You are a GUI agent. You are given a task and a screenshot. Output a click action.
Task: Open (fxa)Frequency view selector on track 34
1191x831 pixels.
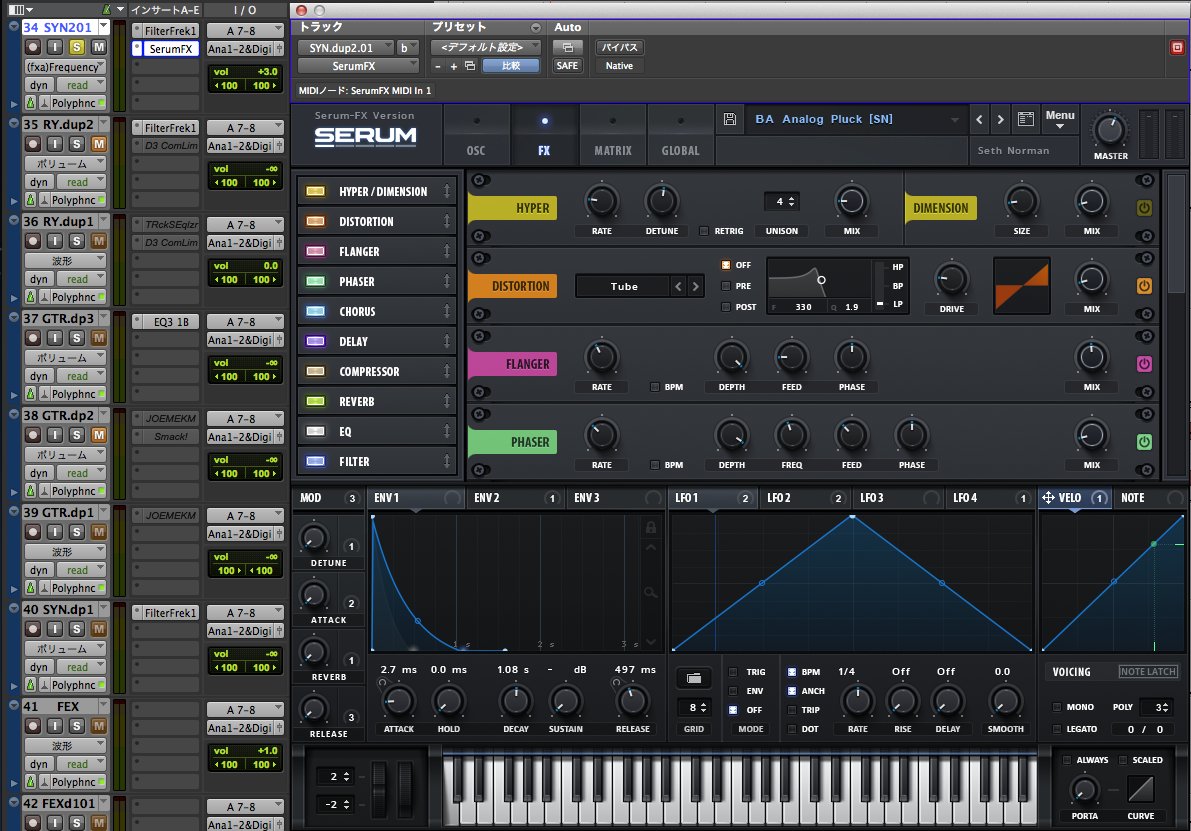(x=65, y=67)
